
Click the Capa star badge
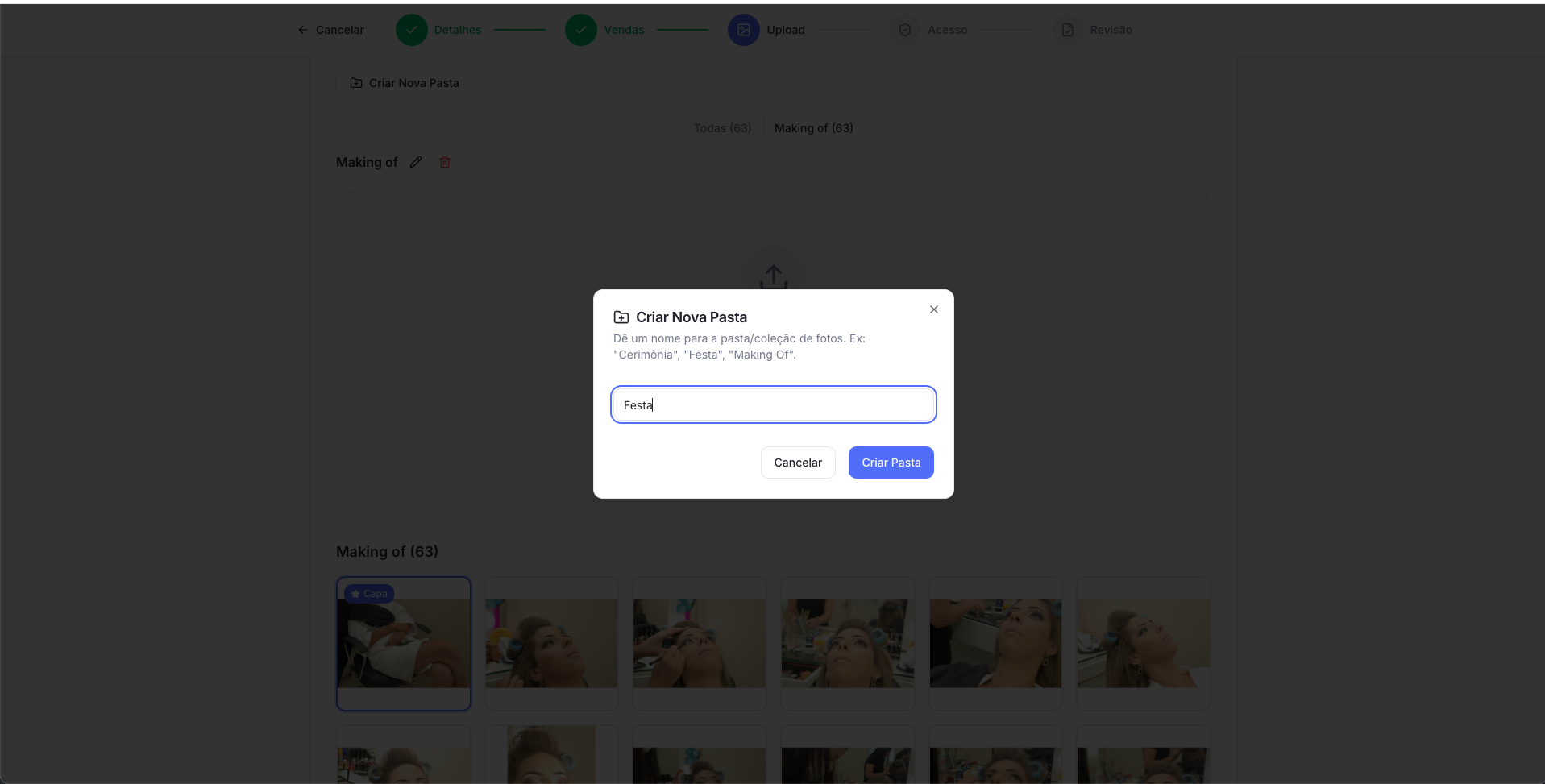369,594
